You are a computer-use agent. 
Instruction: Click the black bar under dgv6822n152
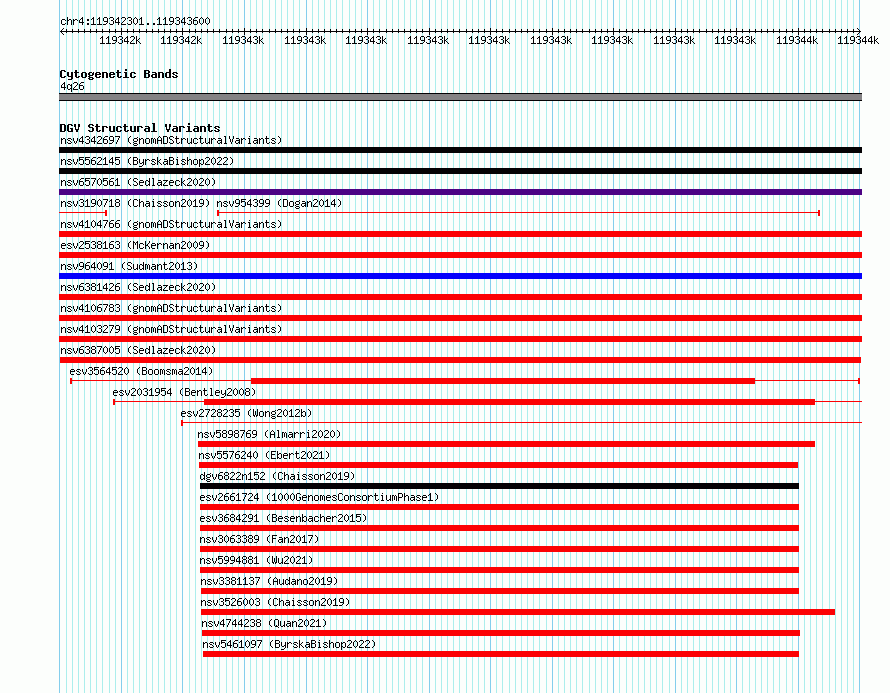[x=499, y=486]
